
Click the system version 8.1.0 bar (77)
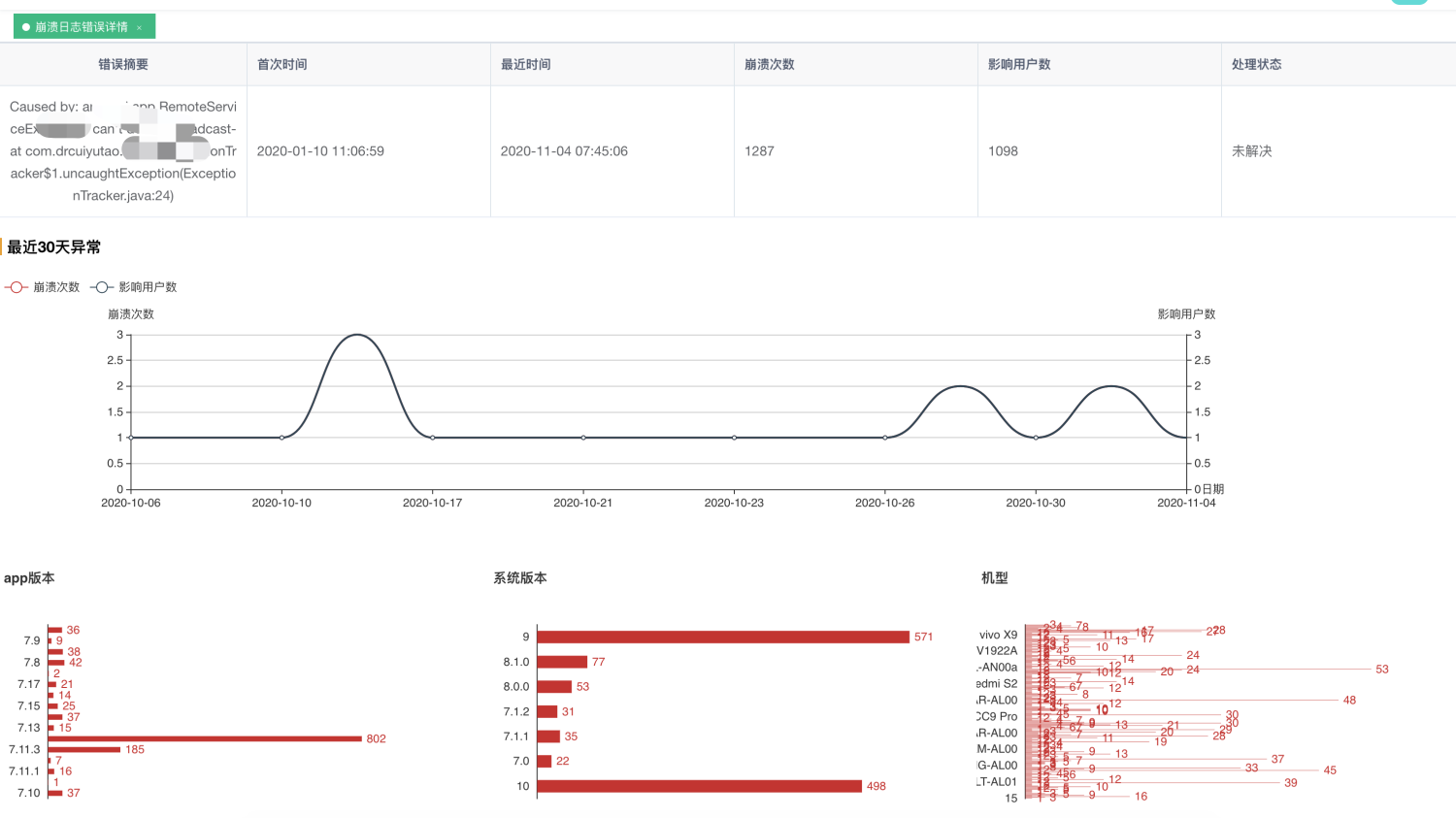tap(562, 662)
